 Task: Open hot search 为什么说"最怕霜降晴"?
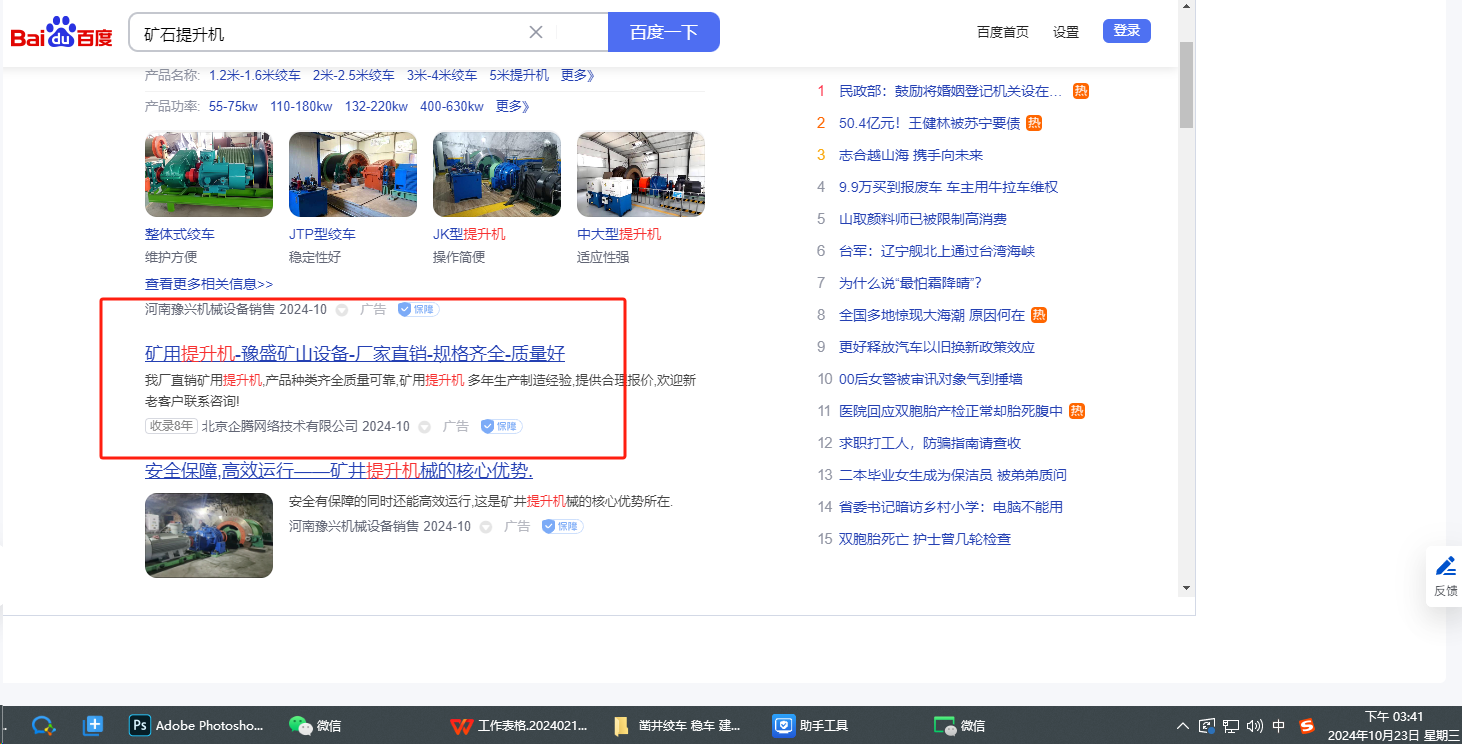coord(911,283)
